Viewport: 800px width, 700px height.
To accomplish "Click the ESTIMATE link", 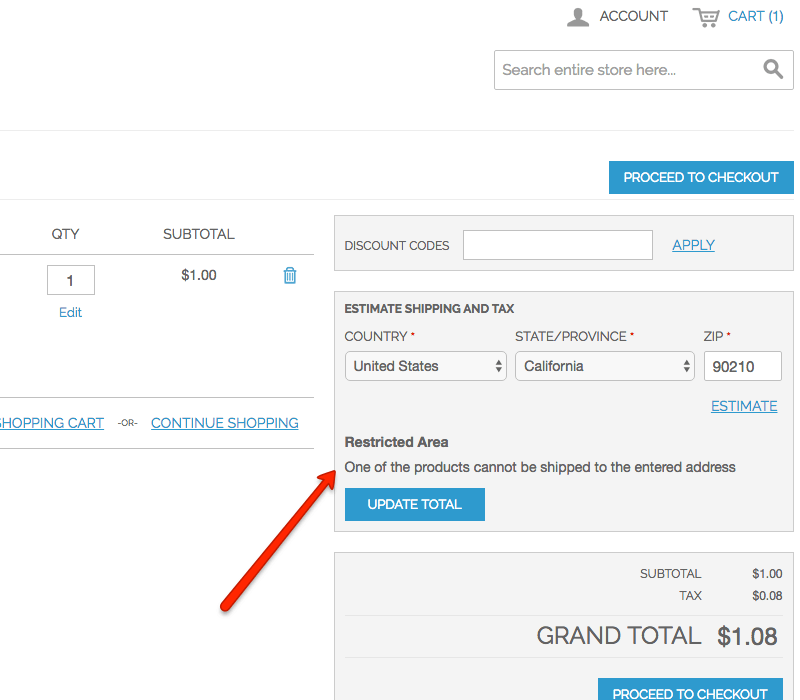I will [743, 406].
